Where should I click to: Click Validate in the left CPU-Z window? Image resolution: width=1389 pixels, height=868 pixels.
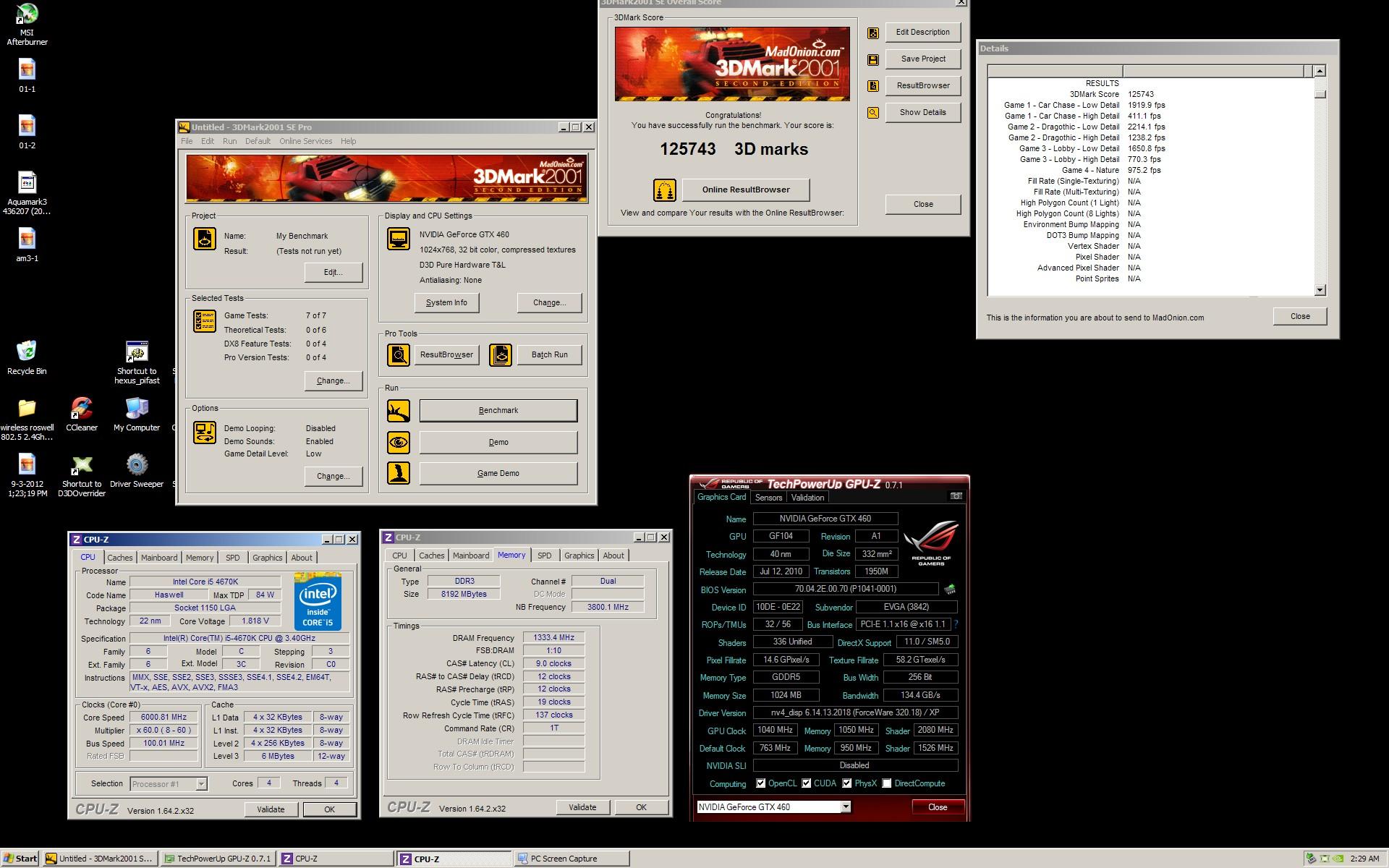coord(271,809)
